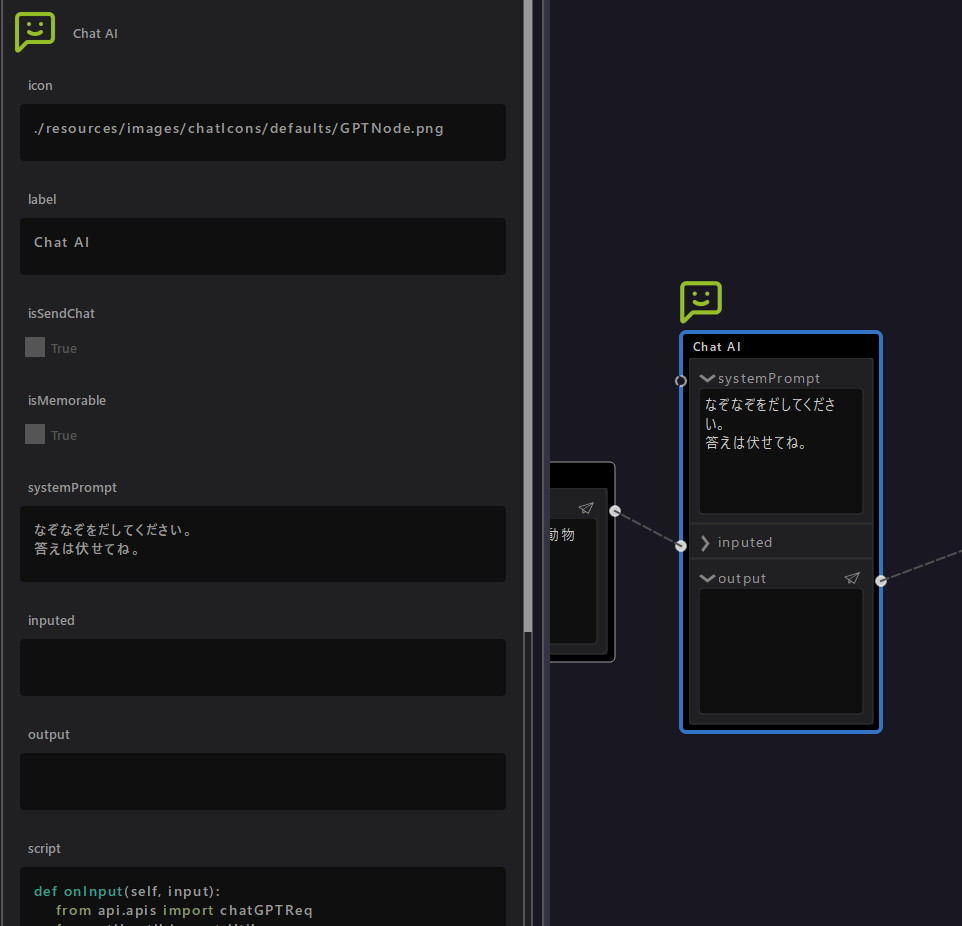The image size is (962, 926).
Task: Click the green chat icon above the Chat AI node
Action: (x=701, y=302)
